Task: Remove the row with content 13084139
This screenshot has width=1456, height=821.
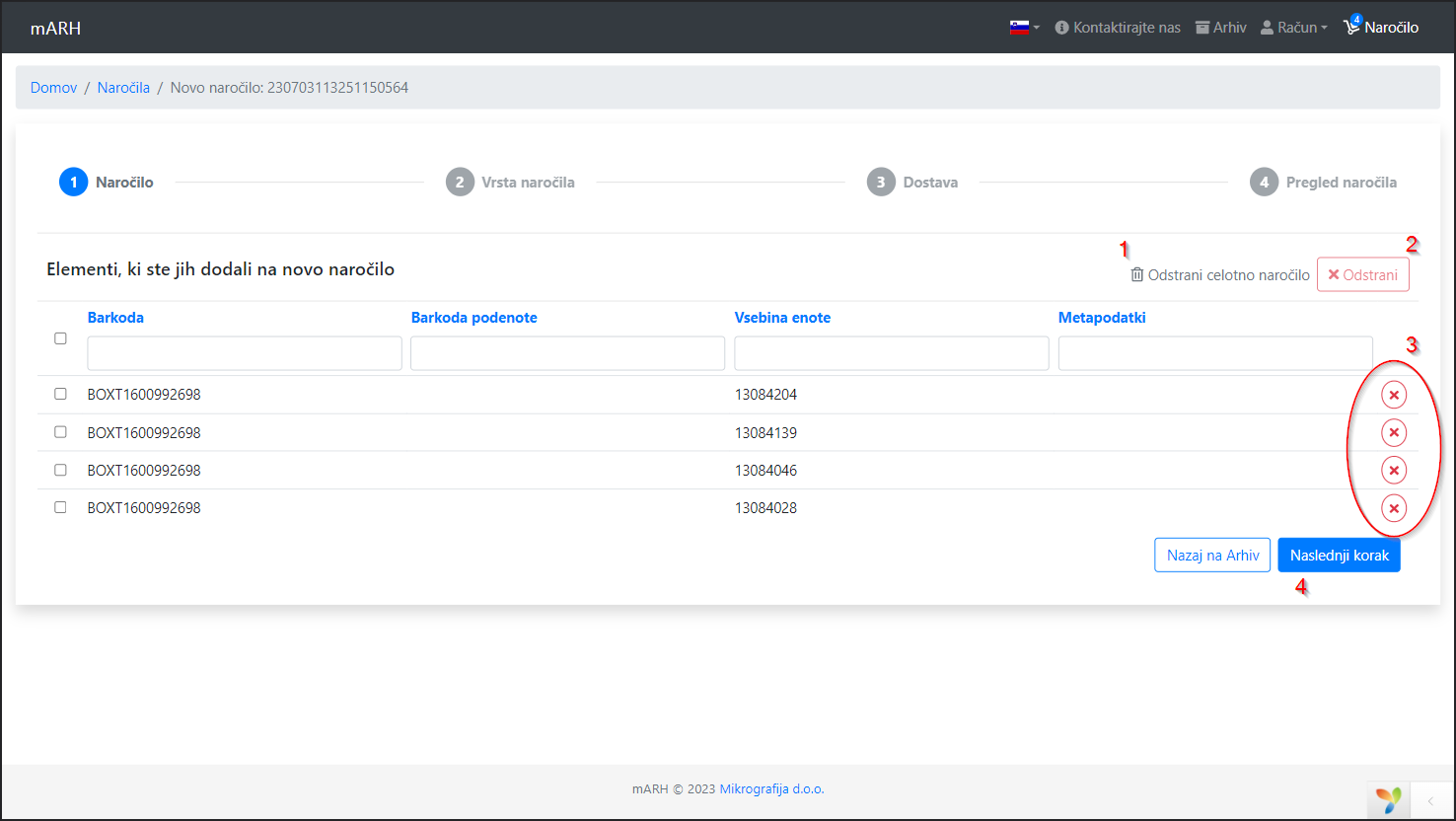Action: coord(1393,433)
